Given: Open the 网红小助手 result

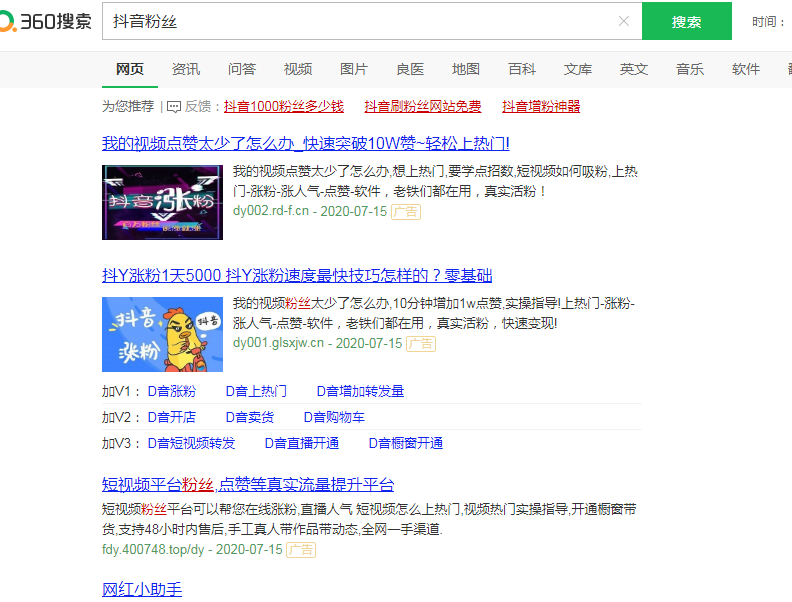Looking at the screenshot, I should pyautogui.click(x=142, y=589).
